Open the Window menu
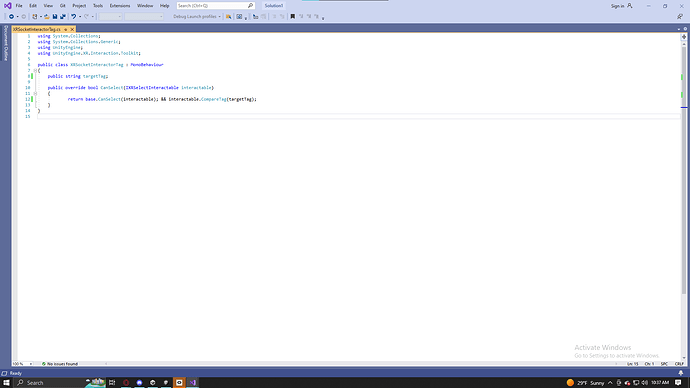Viewport: 690px width, 388px height. pyautogui.click(x=145, y=6)
